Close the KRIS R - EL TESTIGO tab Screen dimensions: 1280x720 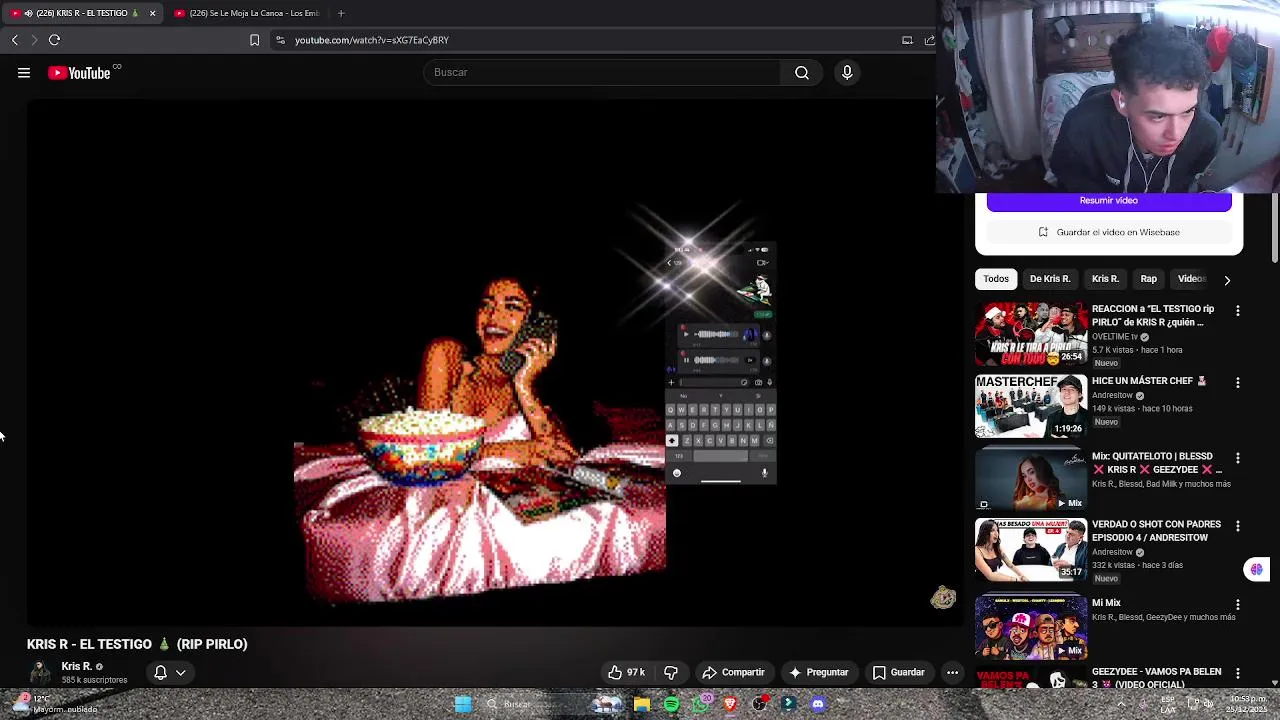[x=152, y=13]
